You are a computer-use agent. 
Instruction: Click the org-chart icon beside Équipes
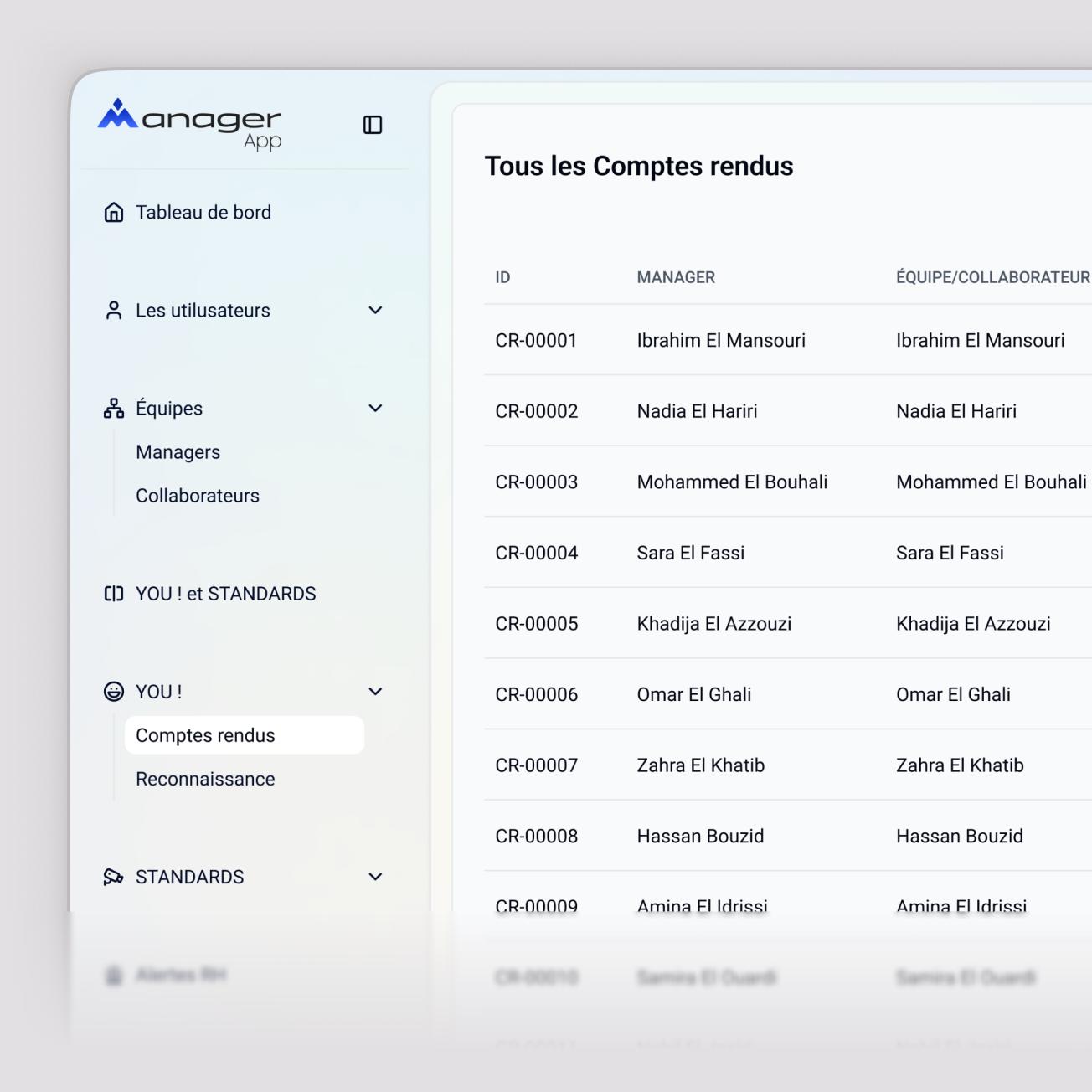(114, 409)
